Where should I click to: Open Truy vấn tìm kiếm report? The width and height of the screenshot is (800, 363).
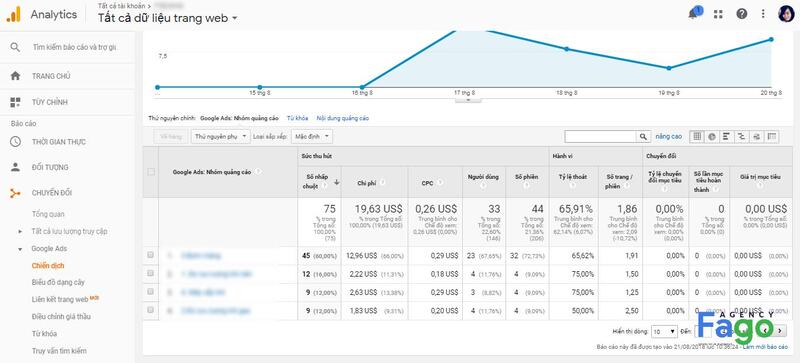click(x=59, y=351)
